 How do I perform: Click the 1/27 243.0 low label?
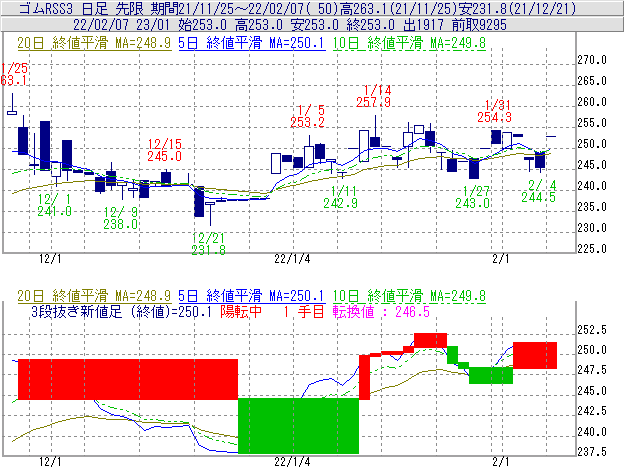click(472, 197)
